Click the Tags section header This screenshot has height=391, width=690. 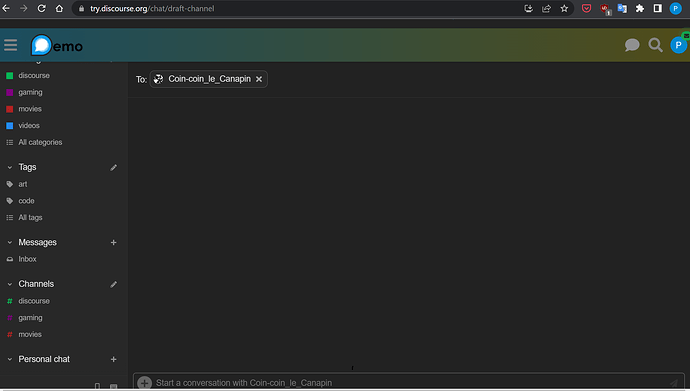coord(27,167)
